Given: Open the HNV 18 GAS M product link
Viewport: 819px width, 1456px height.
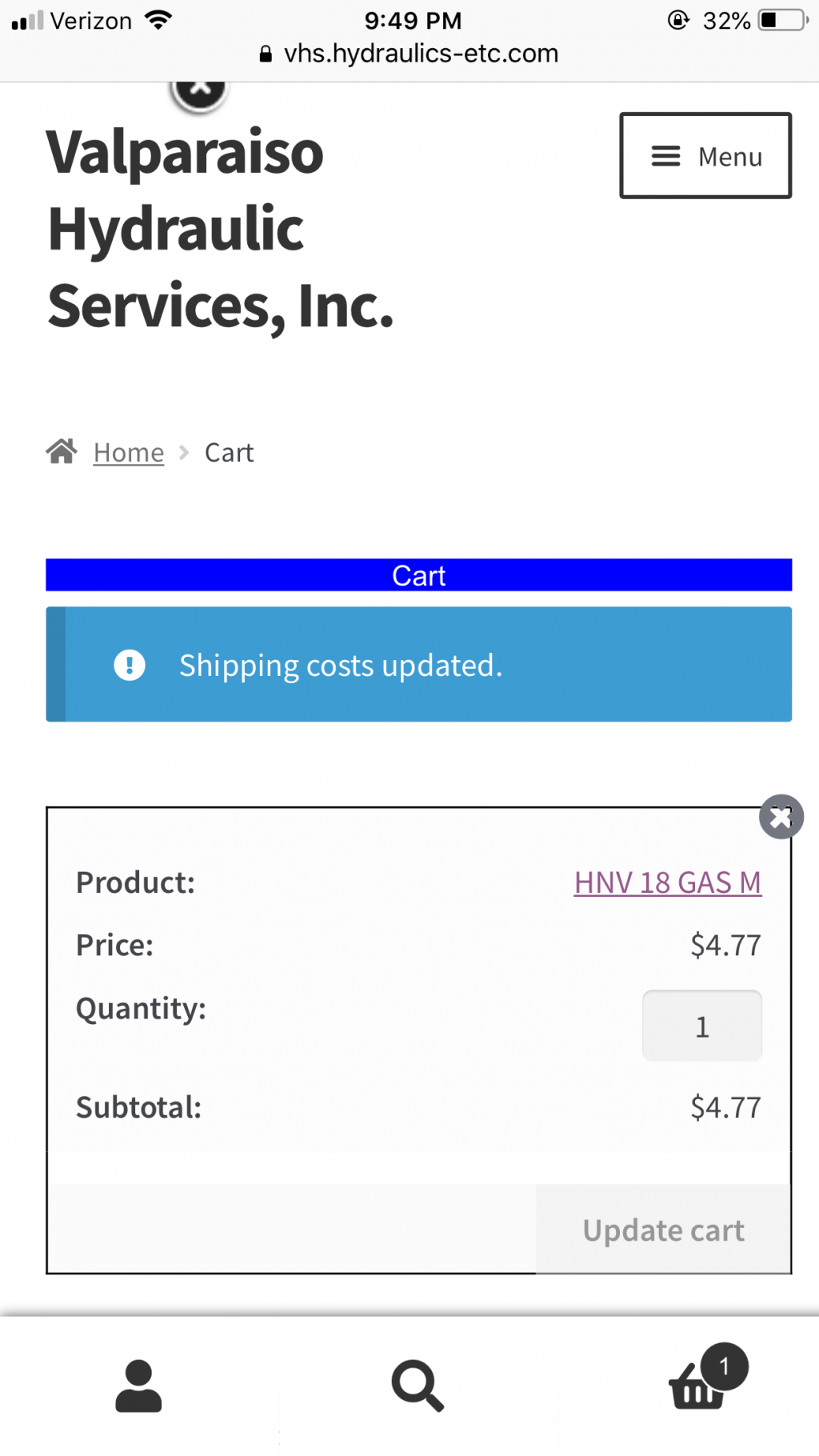Looking at the screenshot, I should click(x=668, y=882).
